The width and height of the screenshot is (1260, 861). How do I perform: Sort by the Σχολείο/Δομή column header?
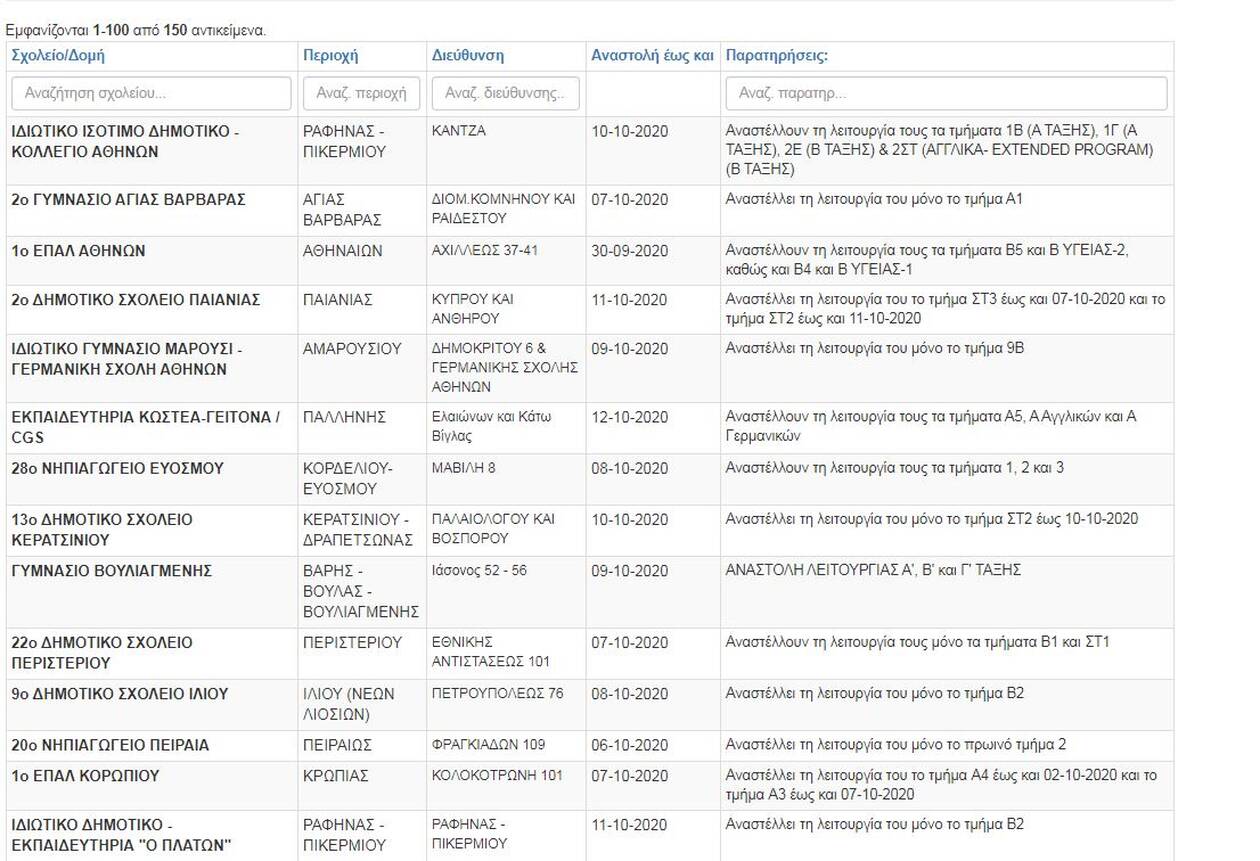click(x=57, y=56)
